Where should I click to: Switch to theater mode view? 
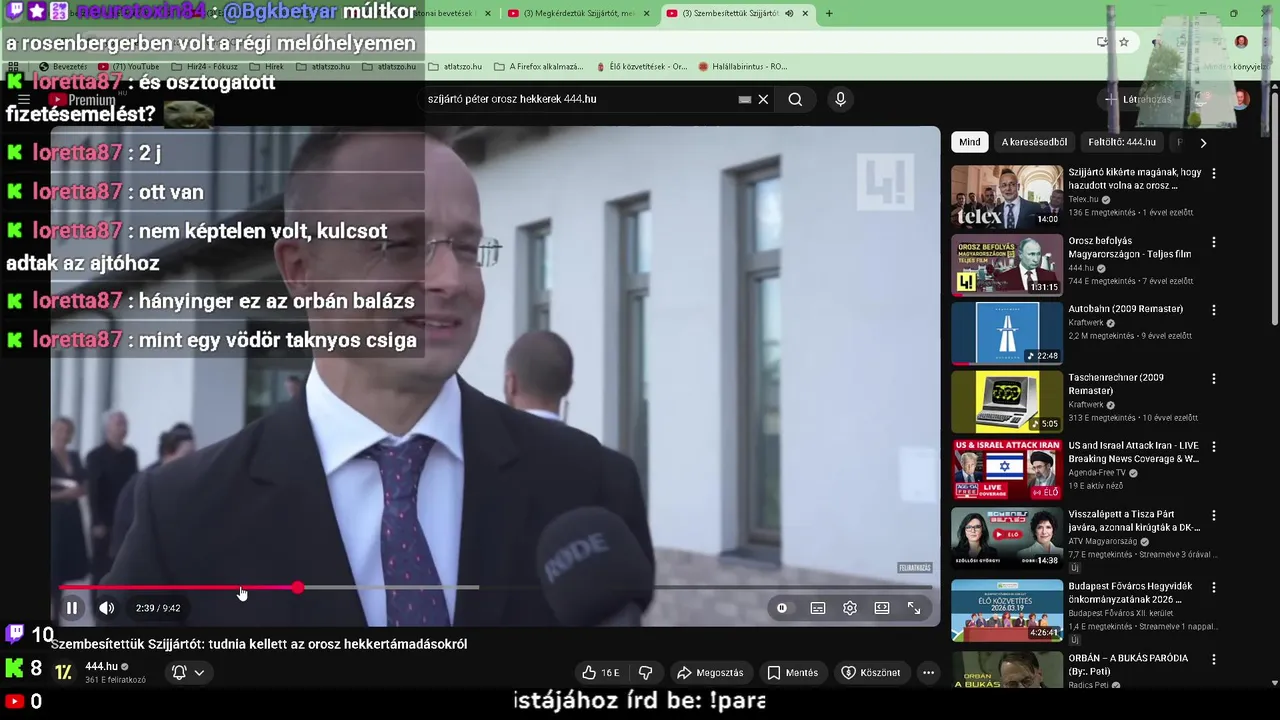pyautogui.click(x=882, y=608)
